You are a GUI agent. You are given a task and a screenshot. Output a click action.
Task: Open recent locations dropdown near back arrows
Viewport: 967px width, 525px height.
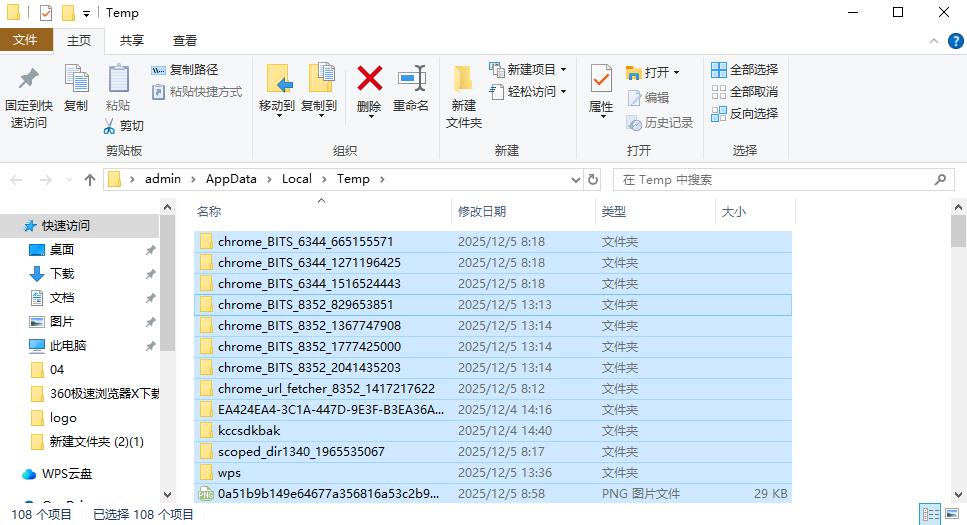(69, 180)
